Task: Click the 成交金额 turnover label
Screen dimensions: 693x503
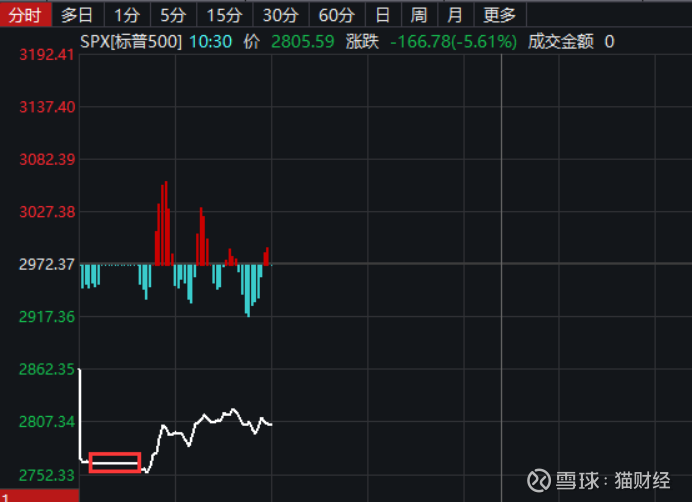Action: (x=561, y=42)
